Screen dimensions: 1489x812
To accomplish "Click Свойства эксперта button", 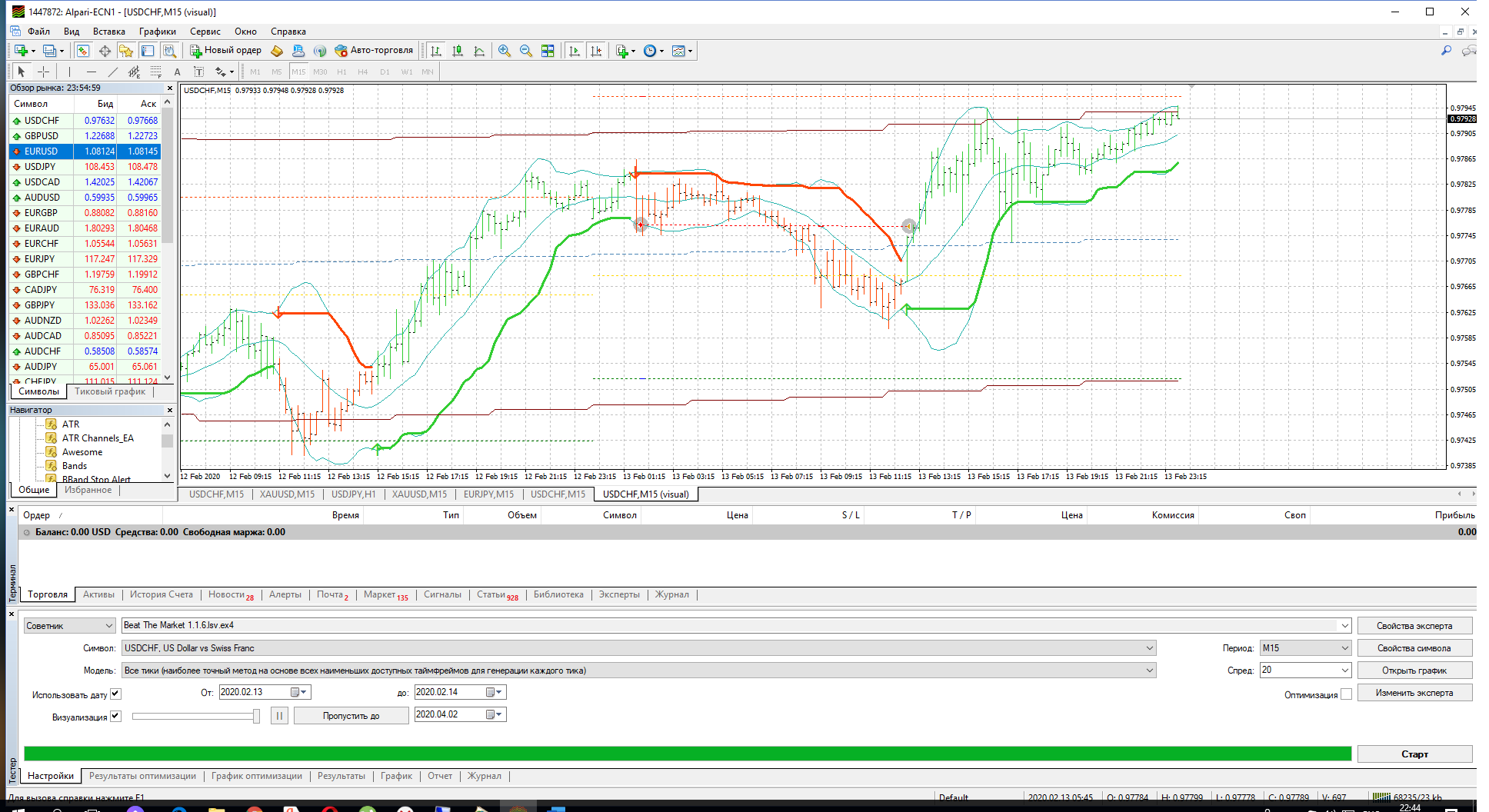I will coord(1414,626).
